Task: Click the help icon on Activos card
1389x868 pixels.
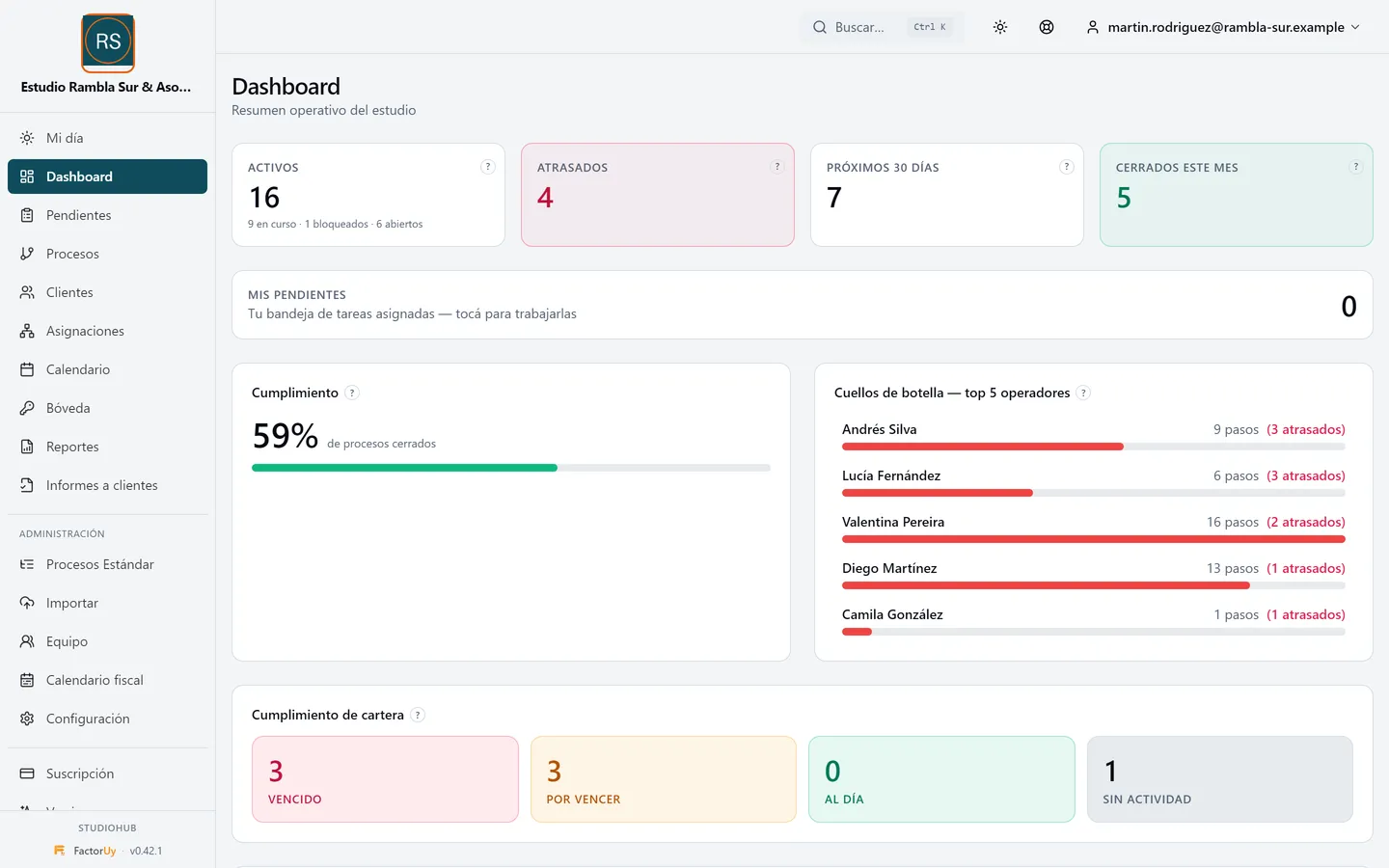Action: pos(488,167)
